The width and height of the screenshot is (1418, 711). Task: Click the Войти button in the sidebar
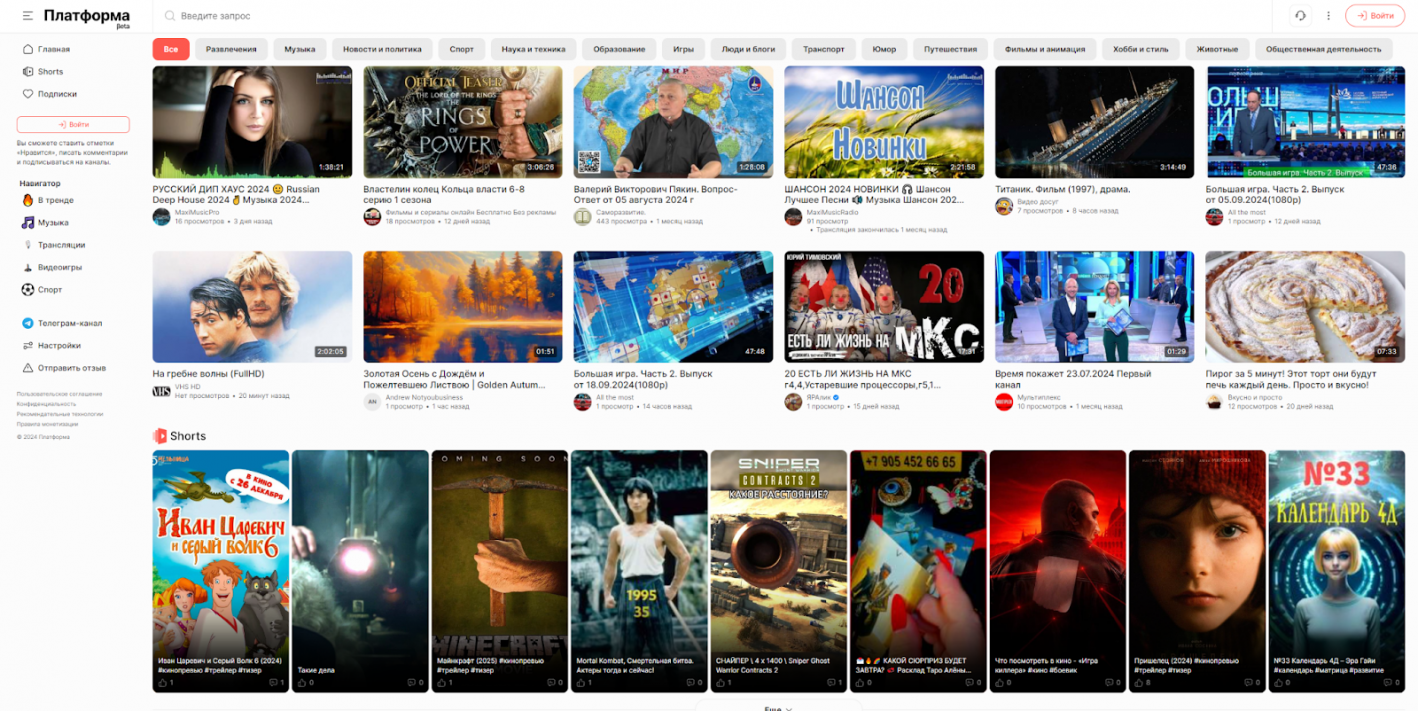(73, 124)
